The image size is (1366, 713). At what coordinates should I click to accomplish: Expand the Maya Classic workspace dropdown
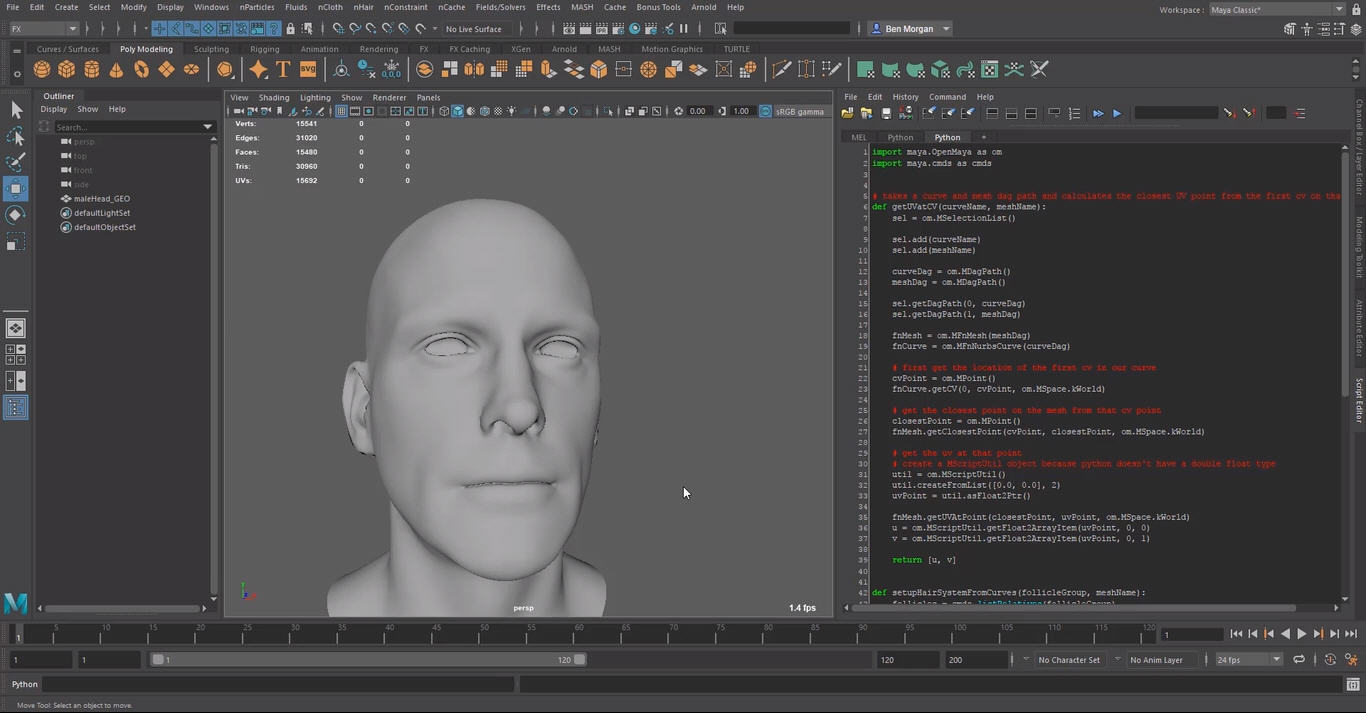[1277, 9]
